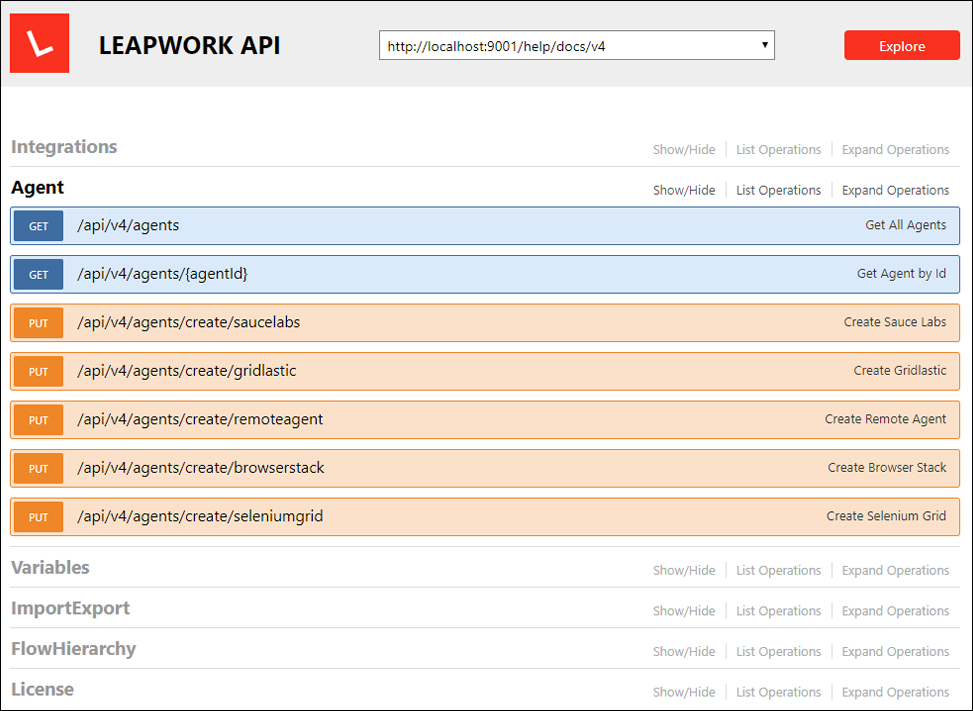Click Show/Hide for License

(684, 692)
